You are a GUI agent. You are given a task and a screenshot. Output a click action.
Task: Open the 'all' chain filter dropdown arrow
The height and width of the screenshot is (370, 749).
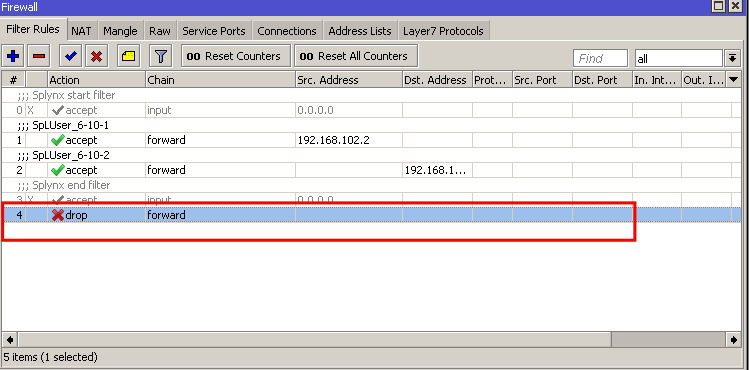click(x=732, y=58)
